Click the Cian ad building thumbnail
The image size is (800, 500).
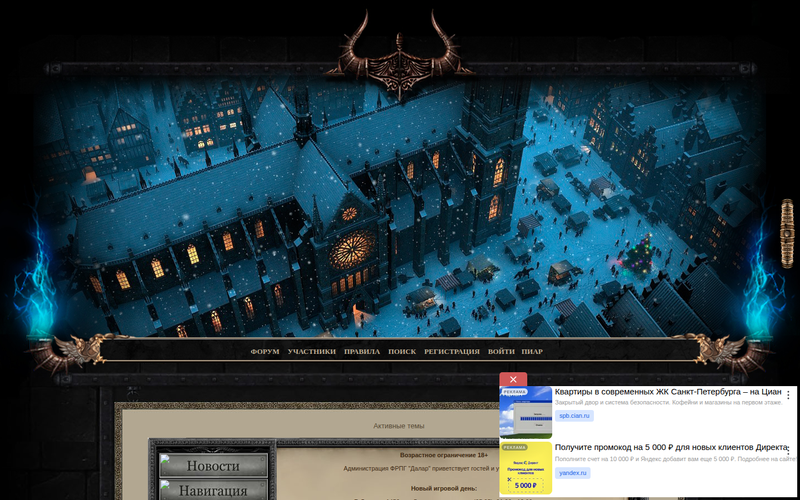(x=525, y=412)
